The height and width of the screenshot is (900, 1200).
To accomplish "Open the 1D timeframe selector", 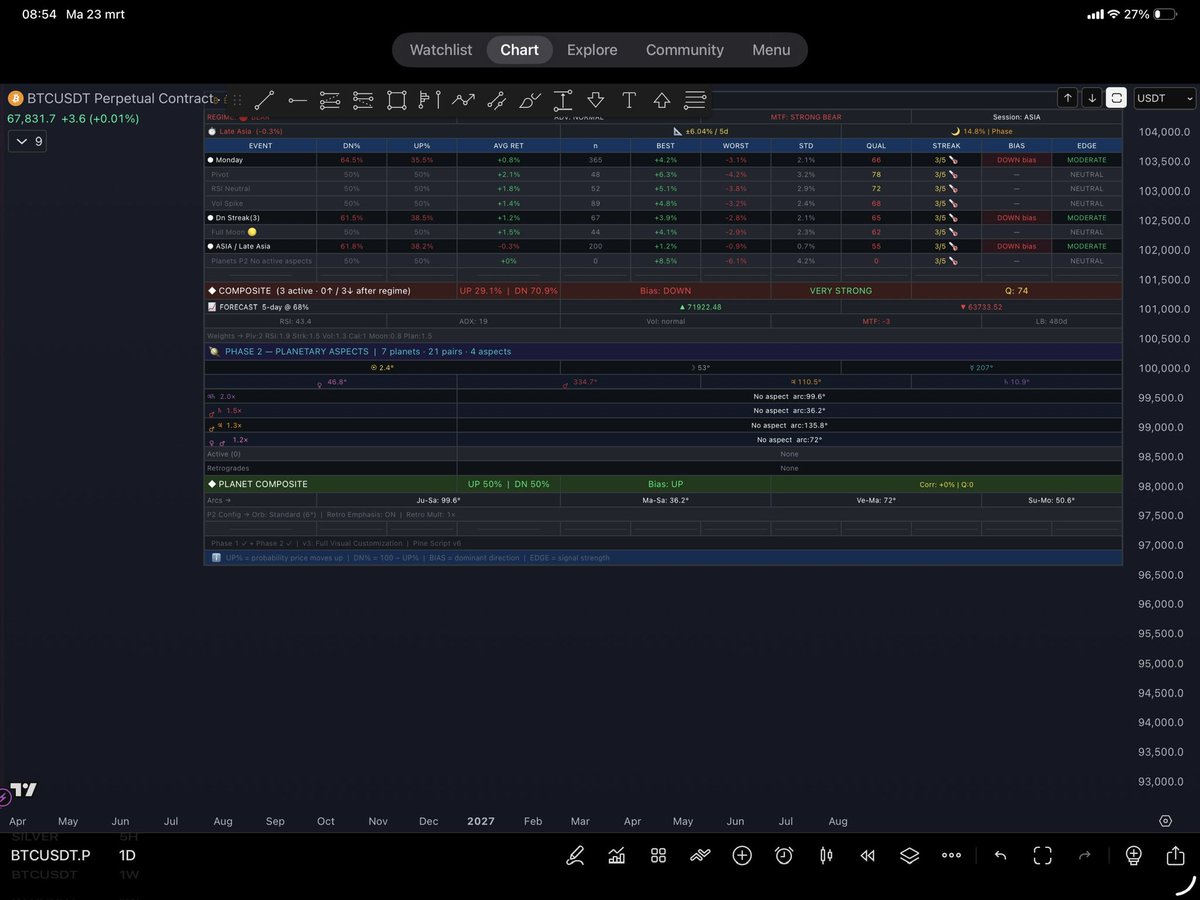I will (x=127, y=855).
